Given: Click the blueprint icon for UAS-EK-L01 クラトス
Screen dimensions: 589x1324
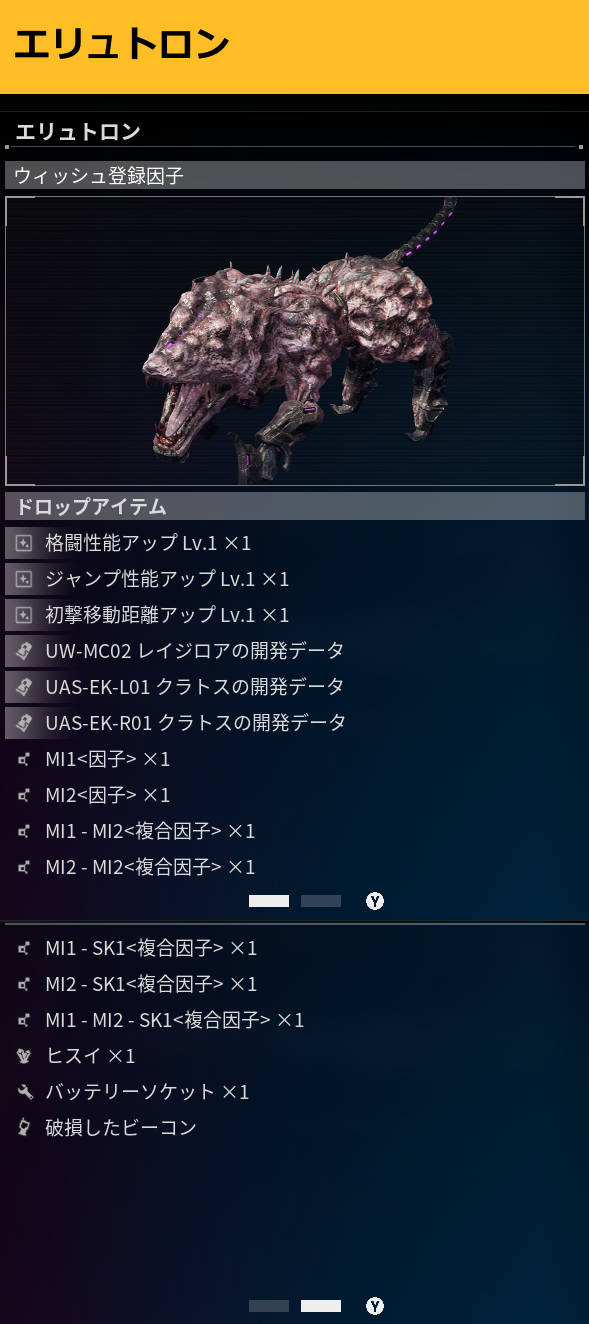Looking at the screenshot, I should [24, 687].
